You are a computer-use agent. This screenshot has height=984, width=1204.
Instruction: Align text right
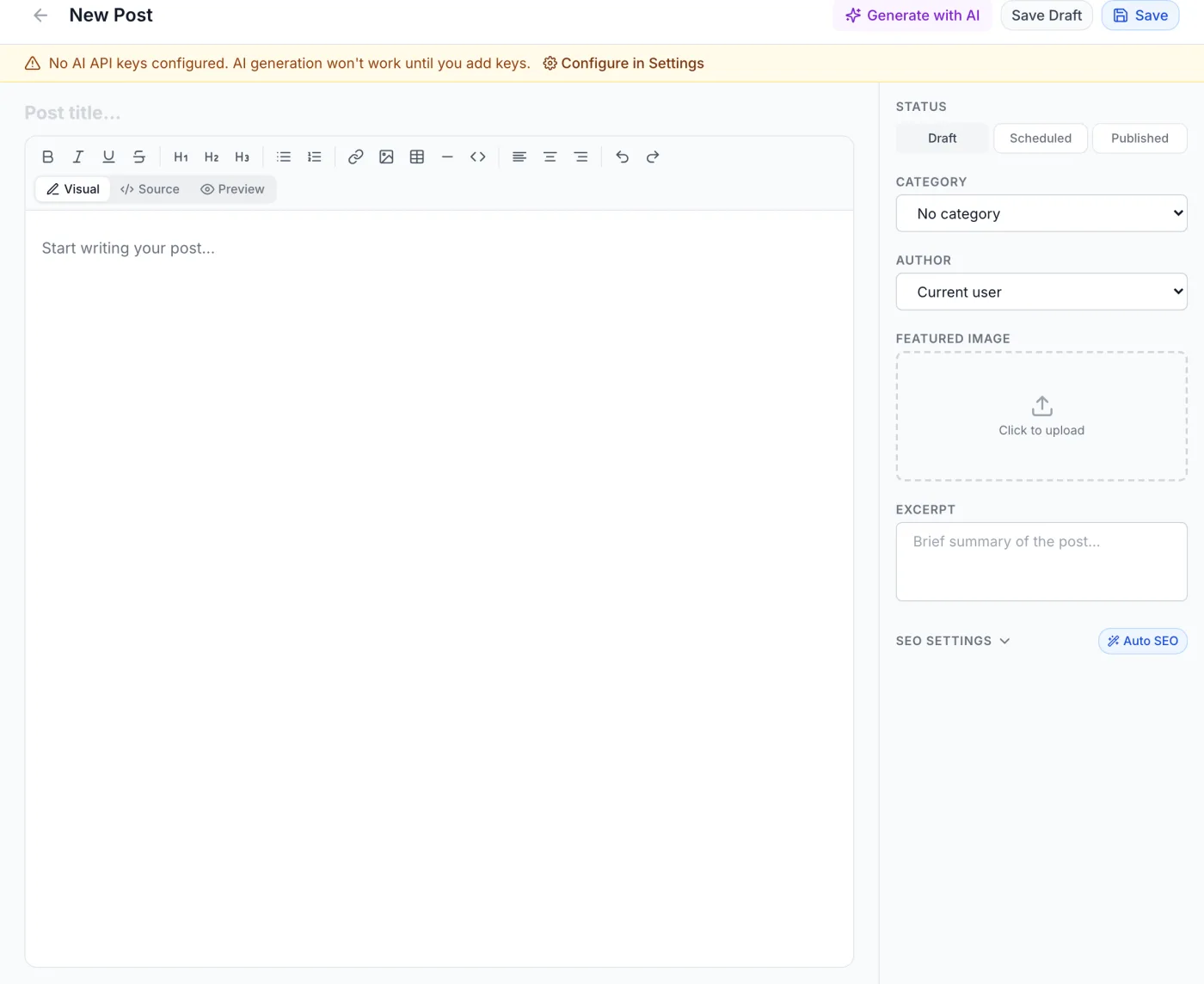pyautogui.click(x=581, y=157)
